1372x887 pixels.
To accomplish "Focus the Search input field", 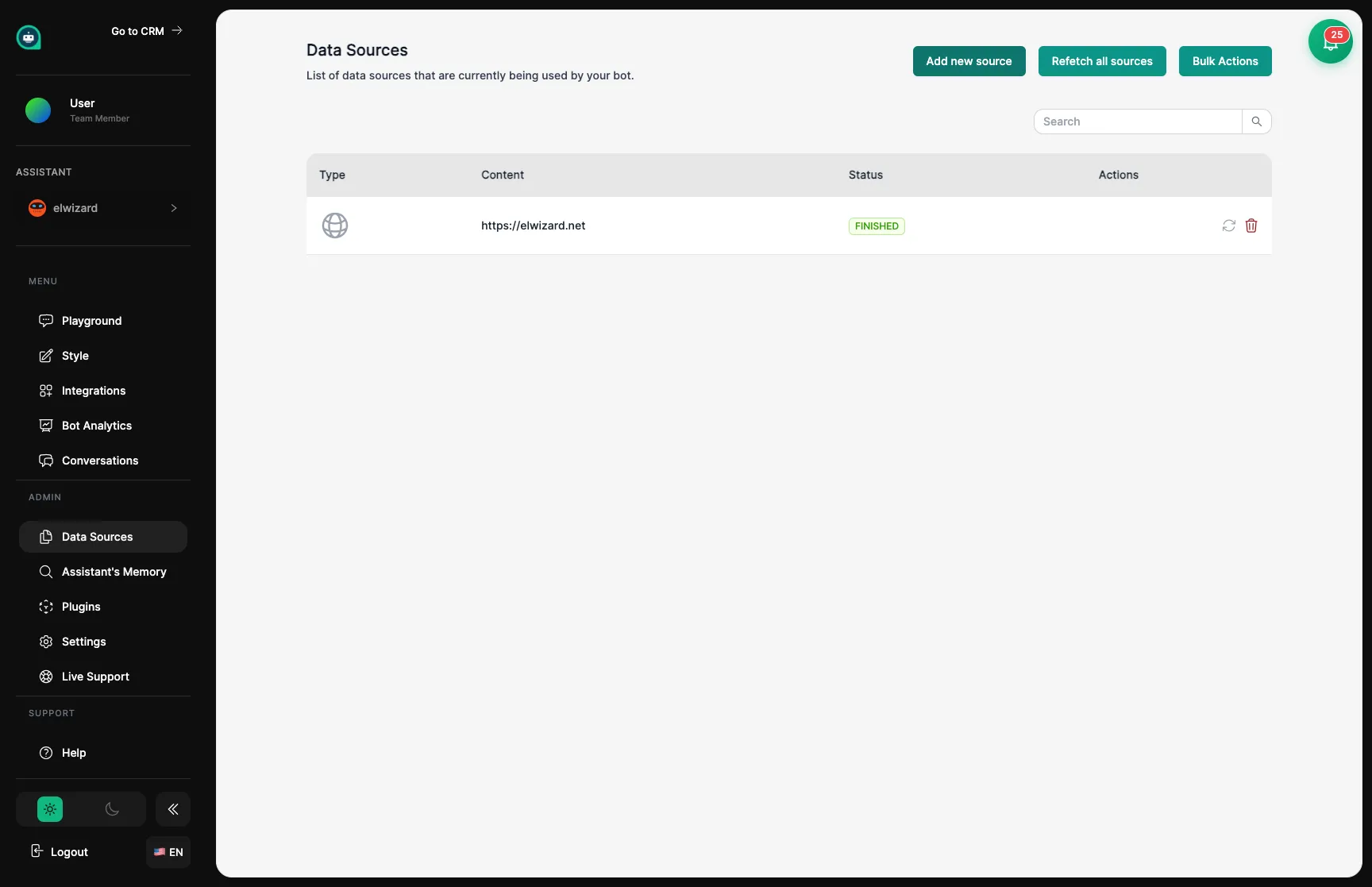I will coord(1138,121).
